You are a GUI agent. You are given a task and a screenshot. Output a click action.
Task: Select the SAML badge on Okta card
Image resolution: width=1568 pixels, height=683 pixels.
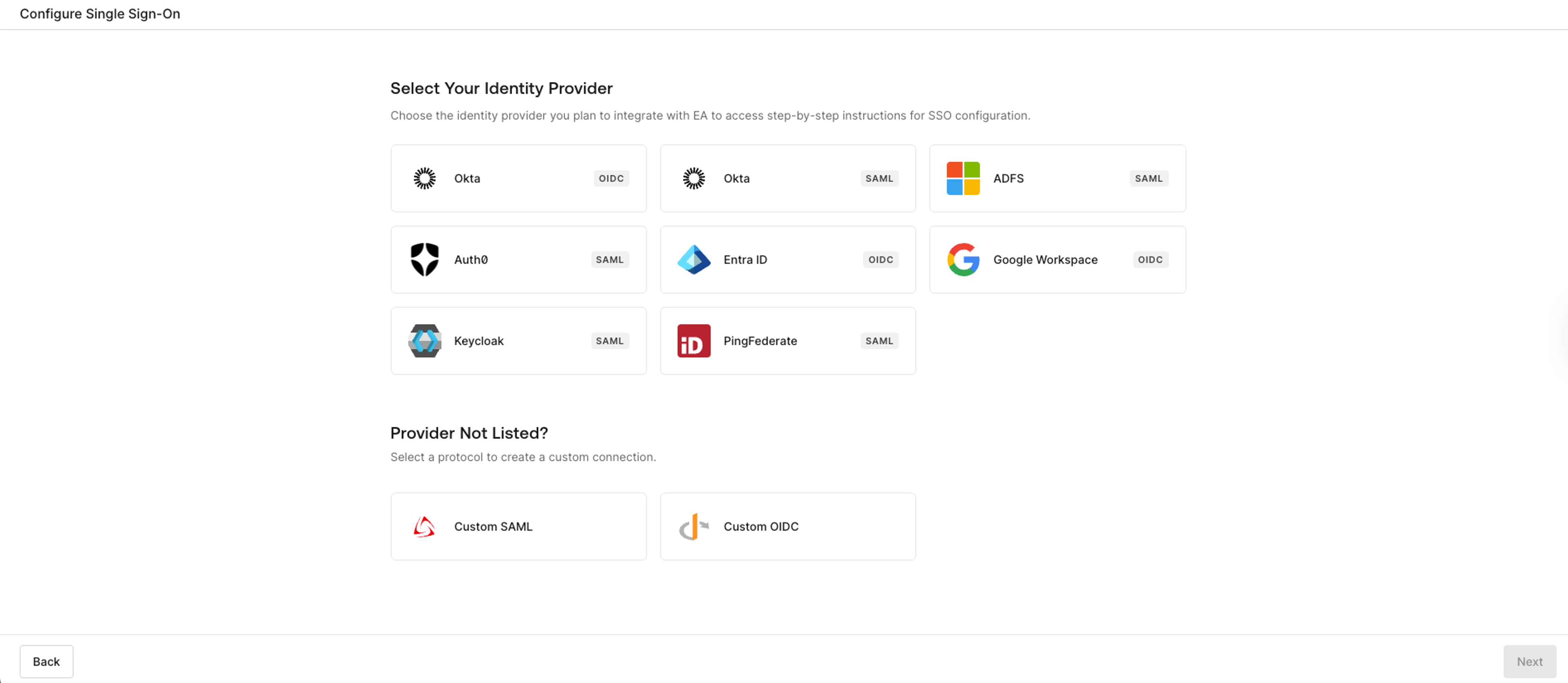pos(879,179)
